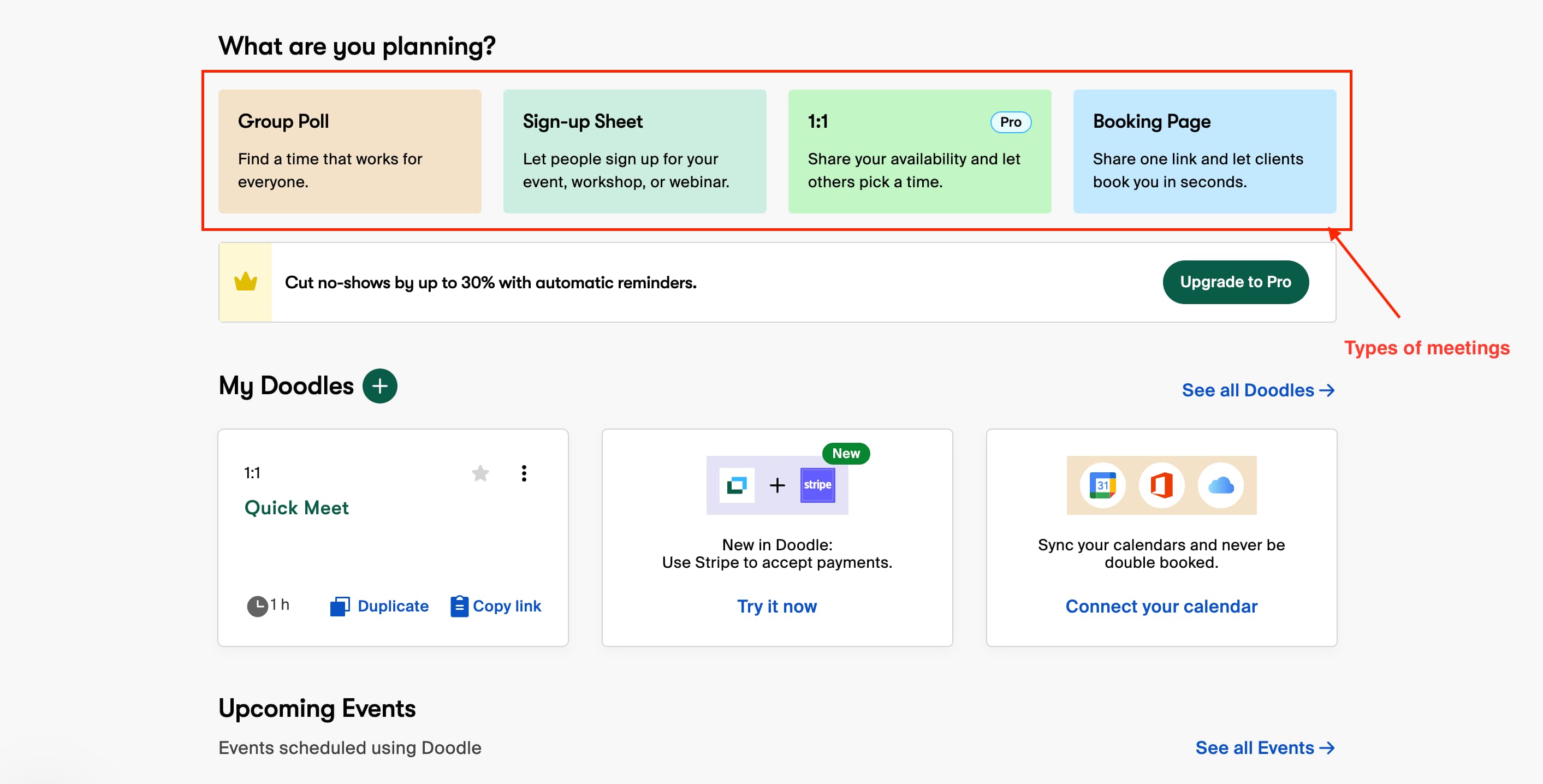Click the Microsoft Office icon
Viewport: 1543px width, 784px height.
(x=1161, y=485)
